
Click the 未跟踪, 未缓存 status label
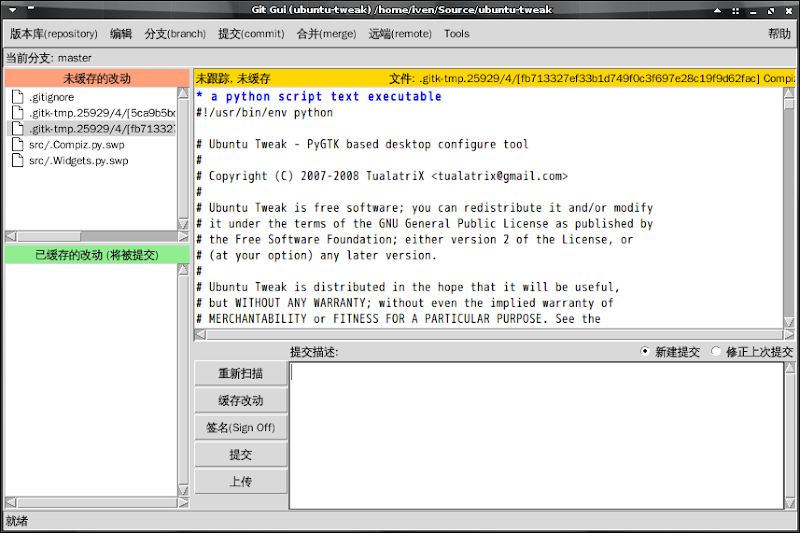click(233, 79)
